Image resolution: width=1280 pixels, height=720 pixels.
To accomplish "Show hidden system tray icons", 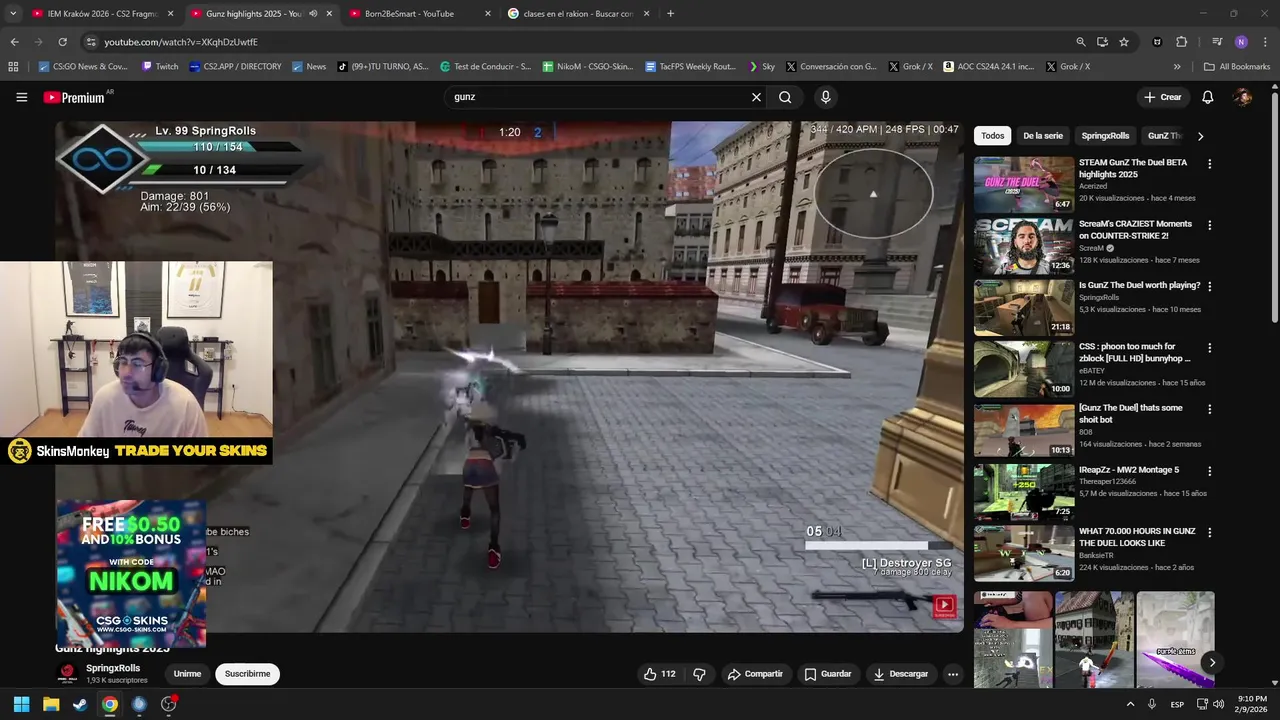I will coord(1130,704).
